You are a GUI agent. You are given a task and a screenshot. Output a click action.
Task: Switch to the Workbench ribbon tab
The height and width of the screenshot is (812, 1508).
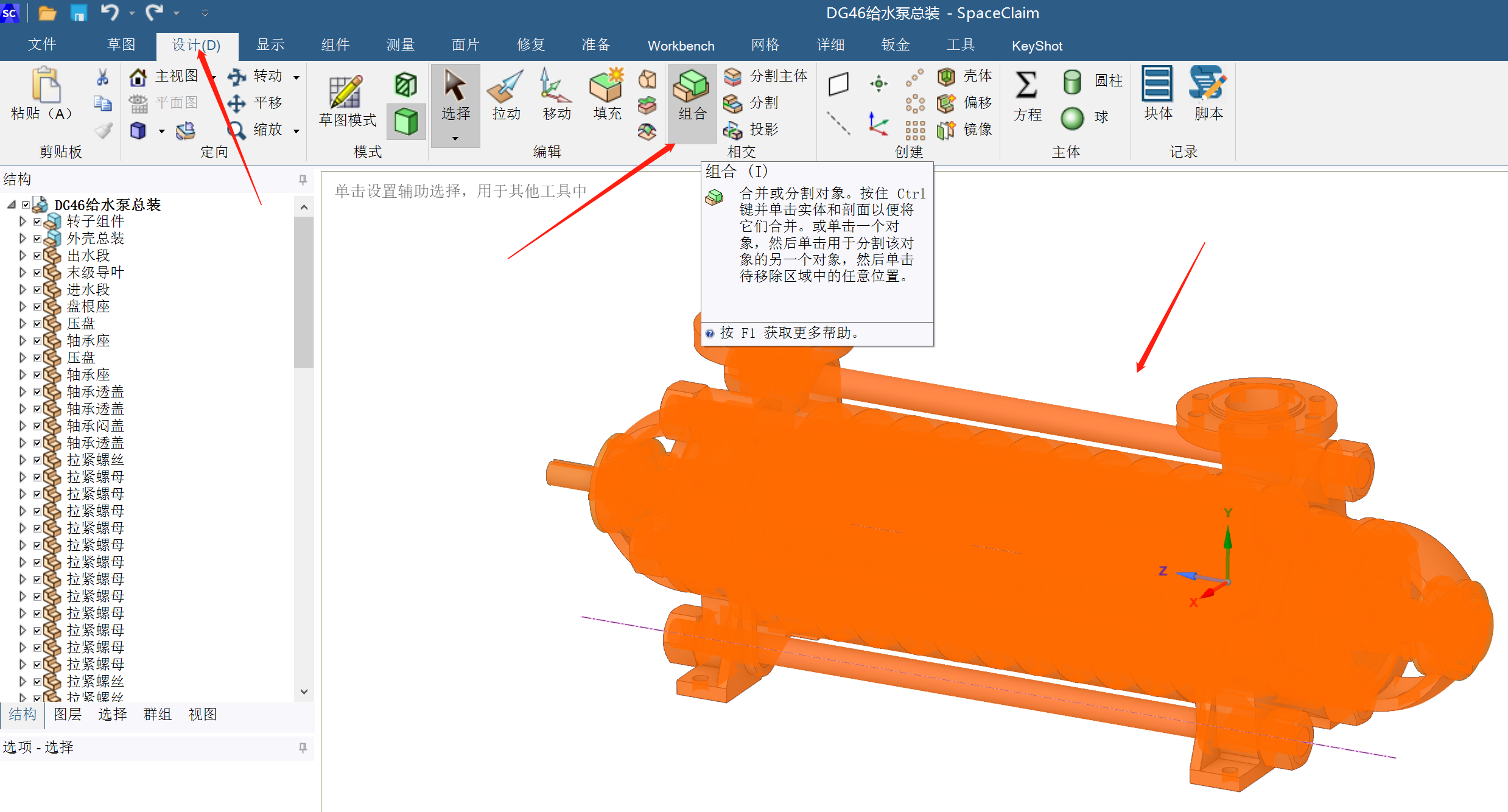pos(681,46)
